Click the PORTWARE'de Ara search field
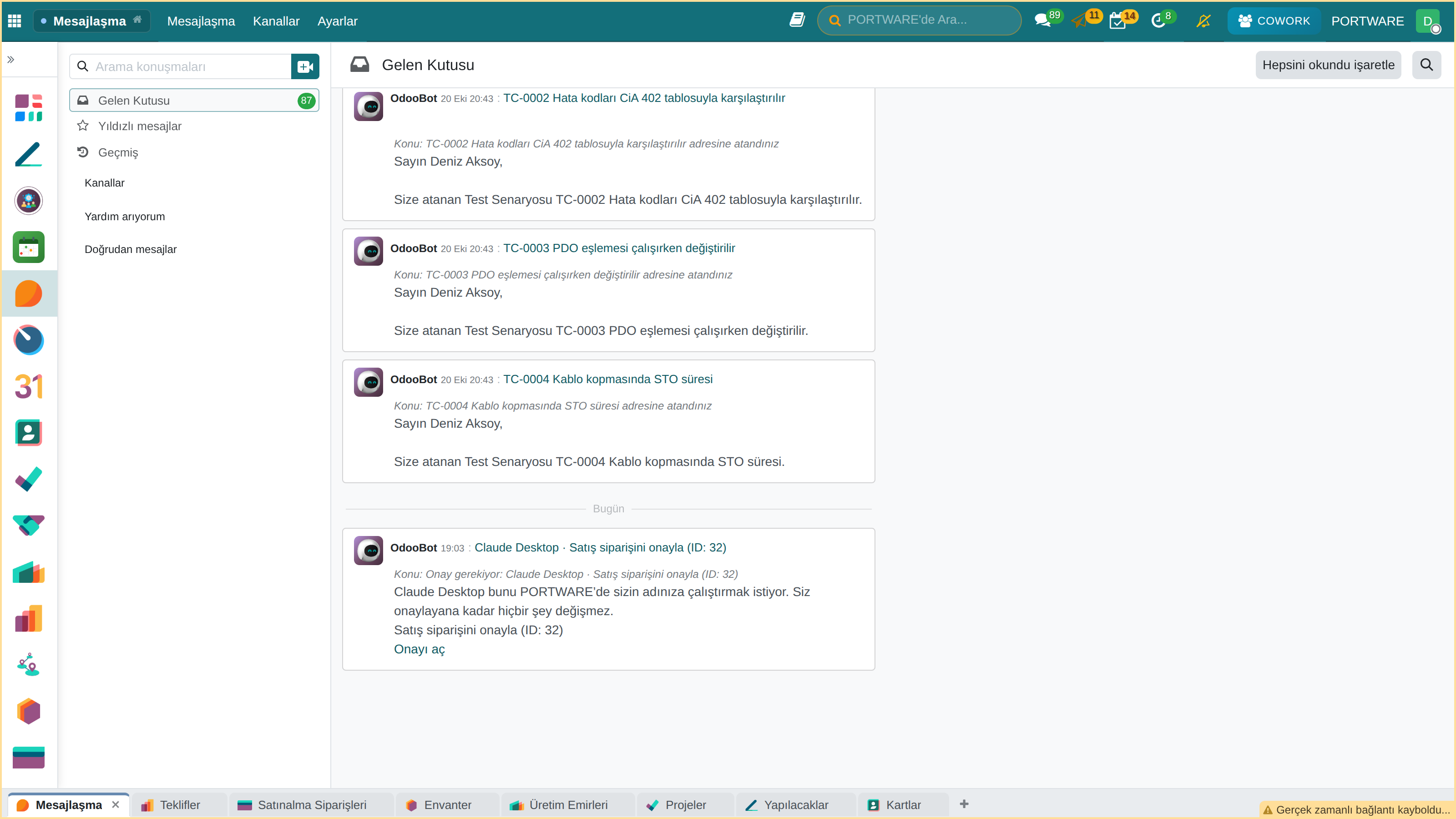 click(x=920, y=20)
